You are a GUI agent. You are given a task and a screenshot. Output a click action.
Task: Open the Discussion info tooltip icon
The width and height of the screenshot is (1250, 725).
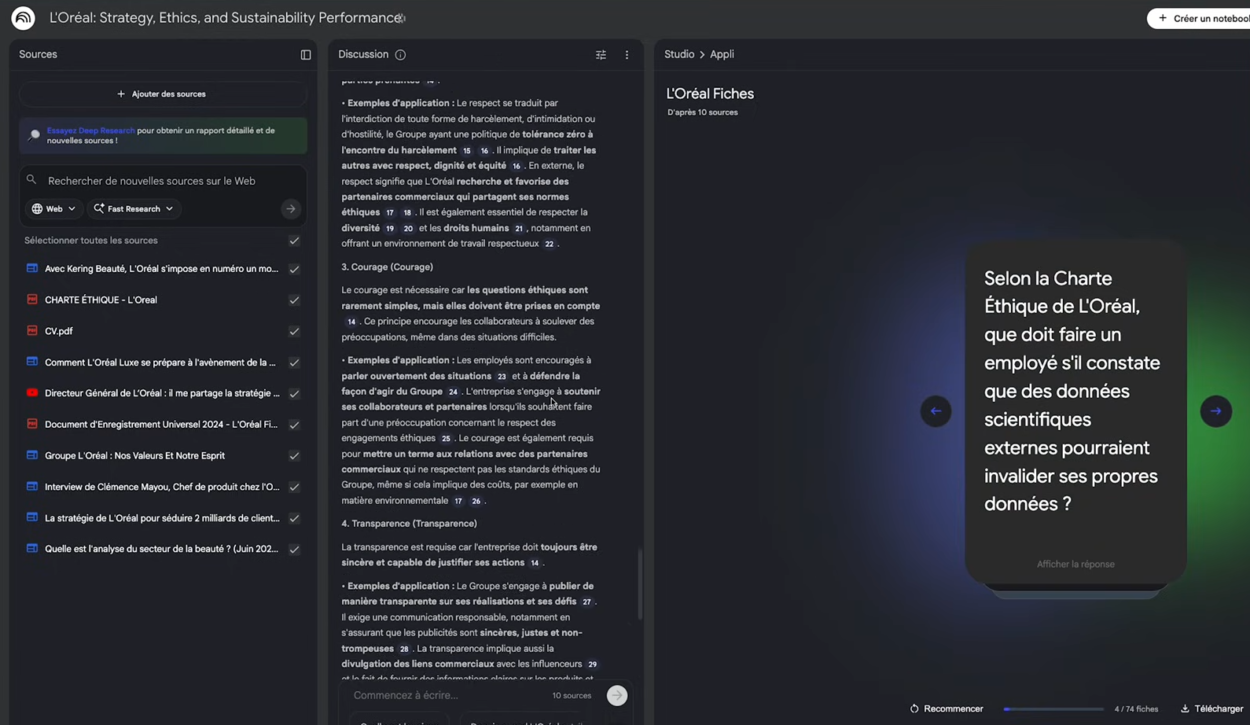click(x=400, y=54)
